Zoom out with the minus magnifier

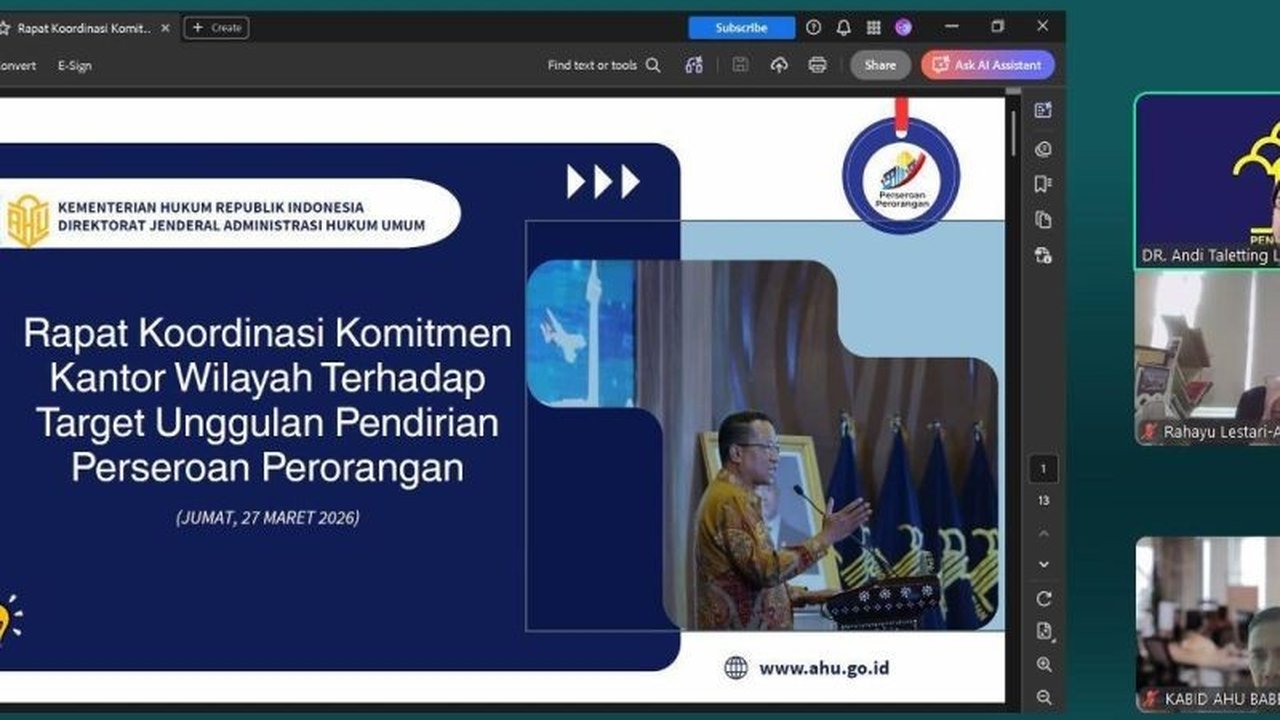pos(1044,697)
